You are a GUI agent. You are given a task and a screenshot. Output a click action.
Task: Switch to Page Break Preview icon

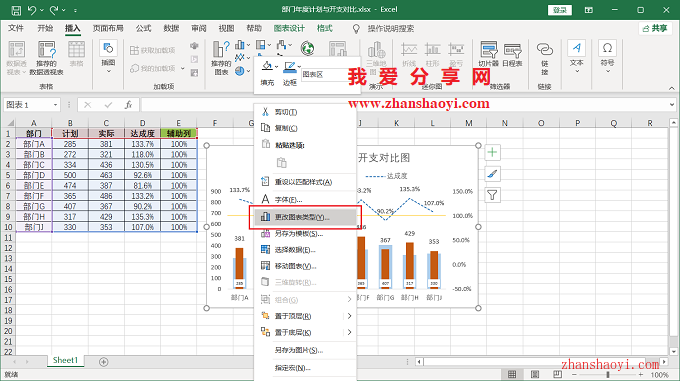click(557, 374)
